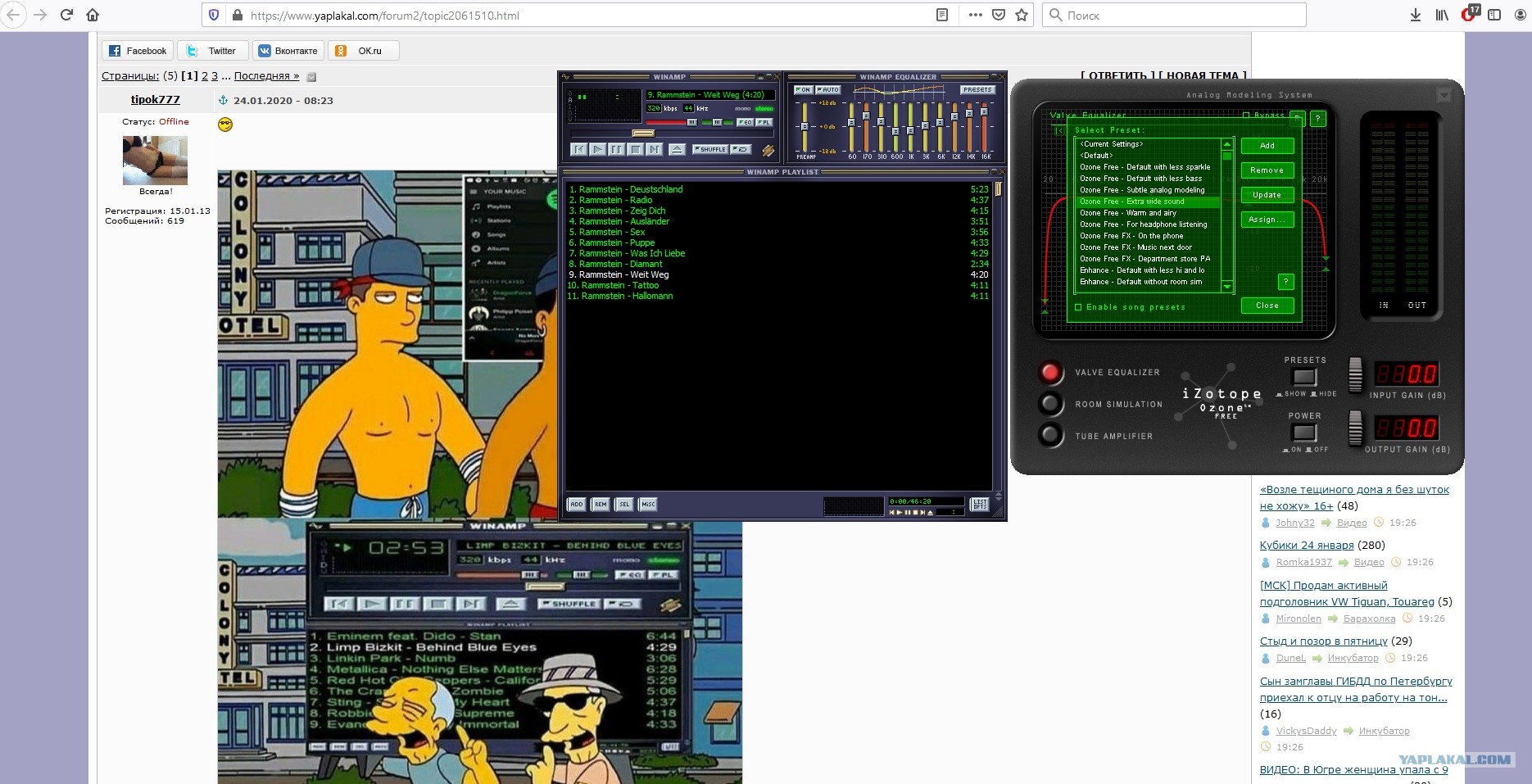
Task: Click the 16K equalizer band handle
Action: click(x=985, y=111)
